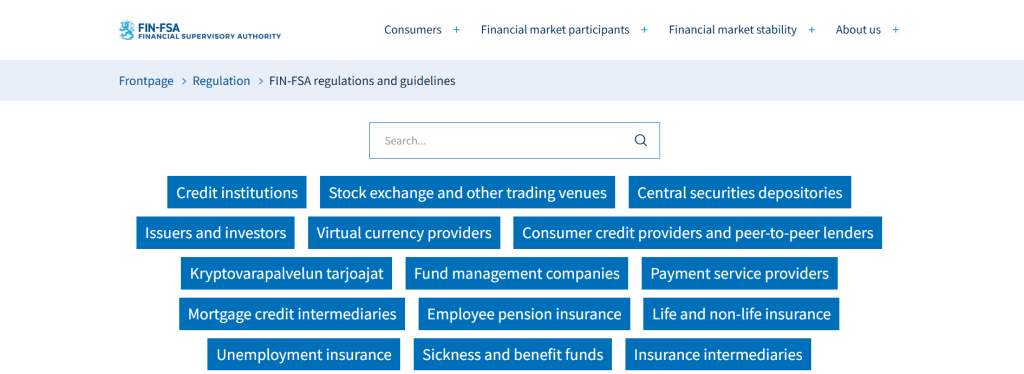This screenshot has width=1024, height=374.
Task: Open Kryptovarapalvelun tarjoajat category
Action: point(287,273)
